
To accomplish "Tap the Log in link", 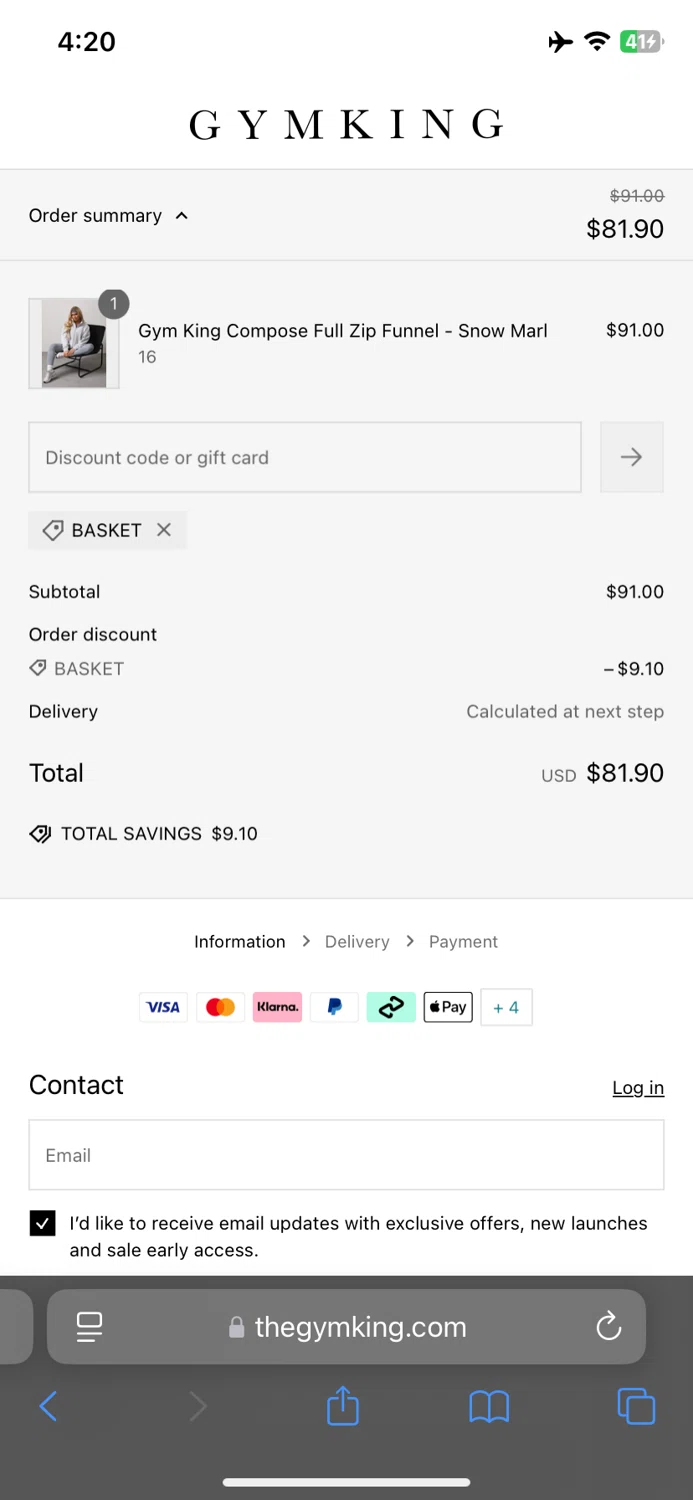I will (638, 1087).
